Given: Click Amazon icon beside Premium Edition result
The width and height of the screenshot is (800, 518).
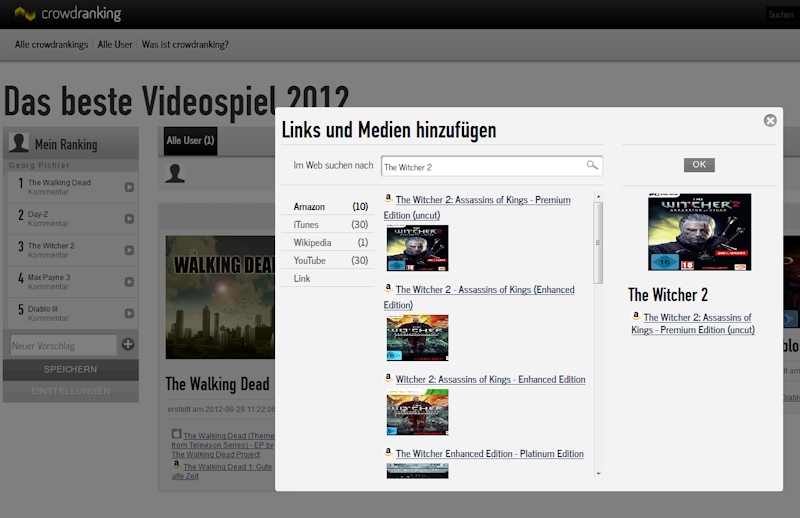Looking at the screenshot, I should pos(388,198).
